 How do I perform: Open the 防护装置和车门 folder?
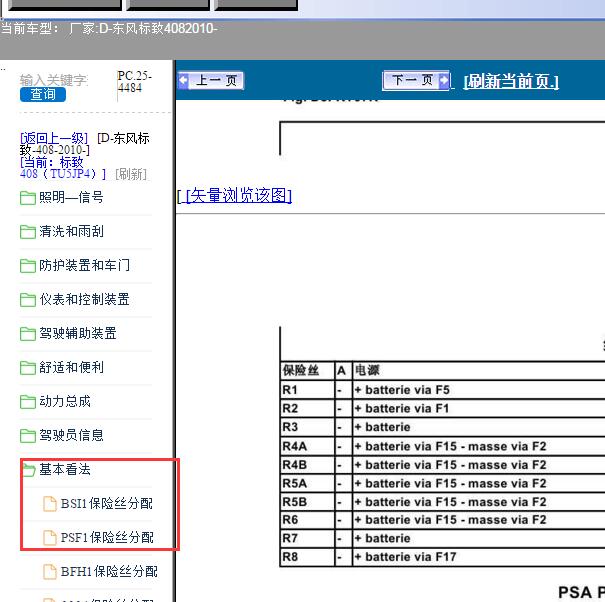point(84,265)
